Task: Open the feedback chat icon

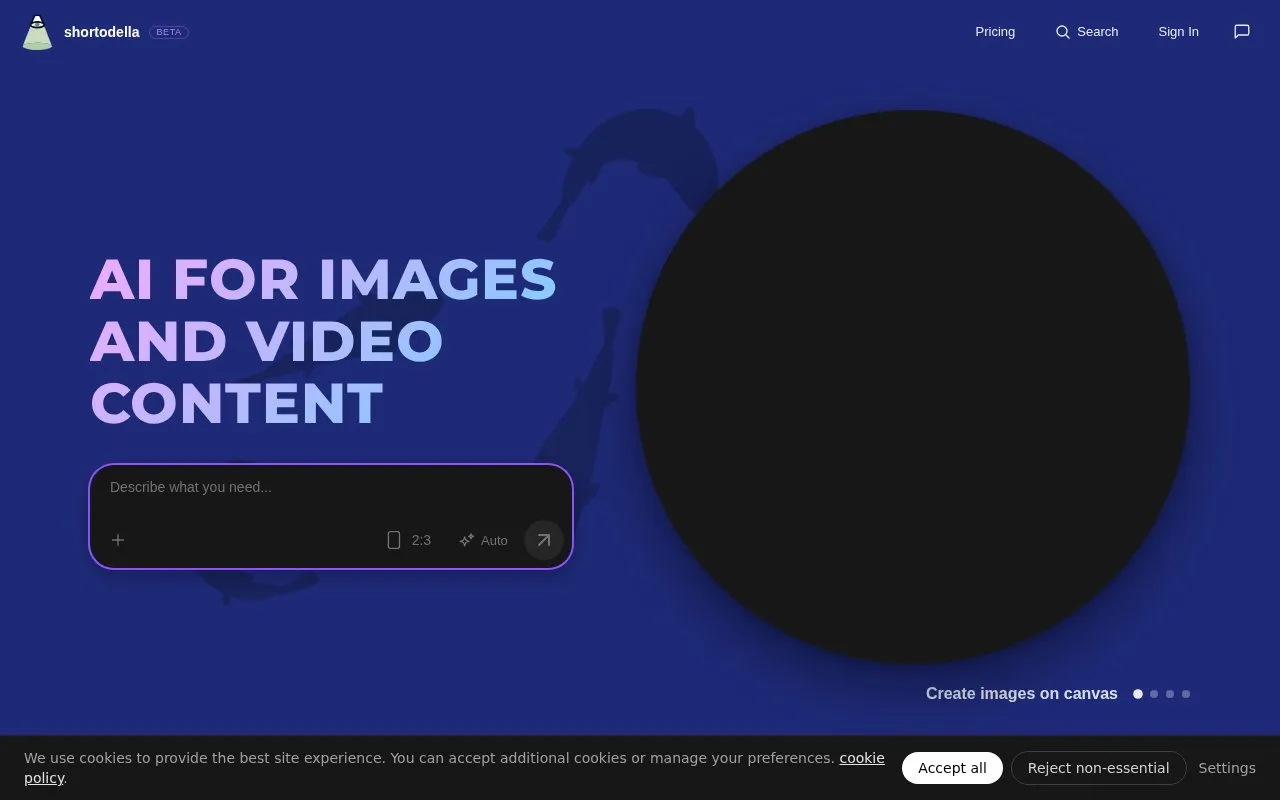Action: pyautogui.click(x=1242, y=32)
